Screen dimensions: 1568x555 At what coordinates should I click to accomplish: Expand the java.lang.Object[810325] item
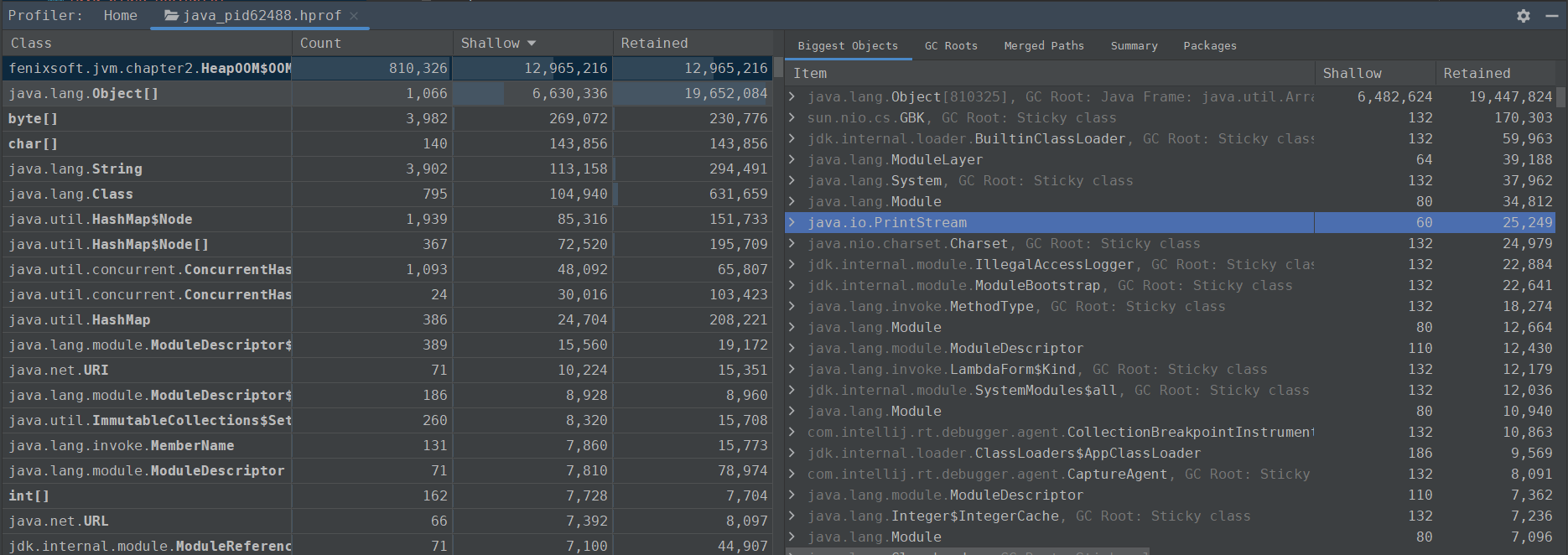pyautogui.click(x=792, y=97)
